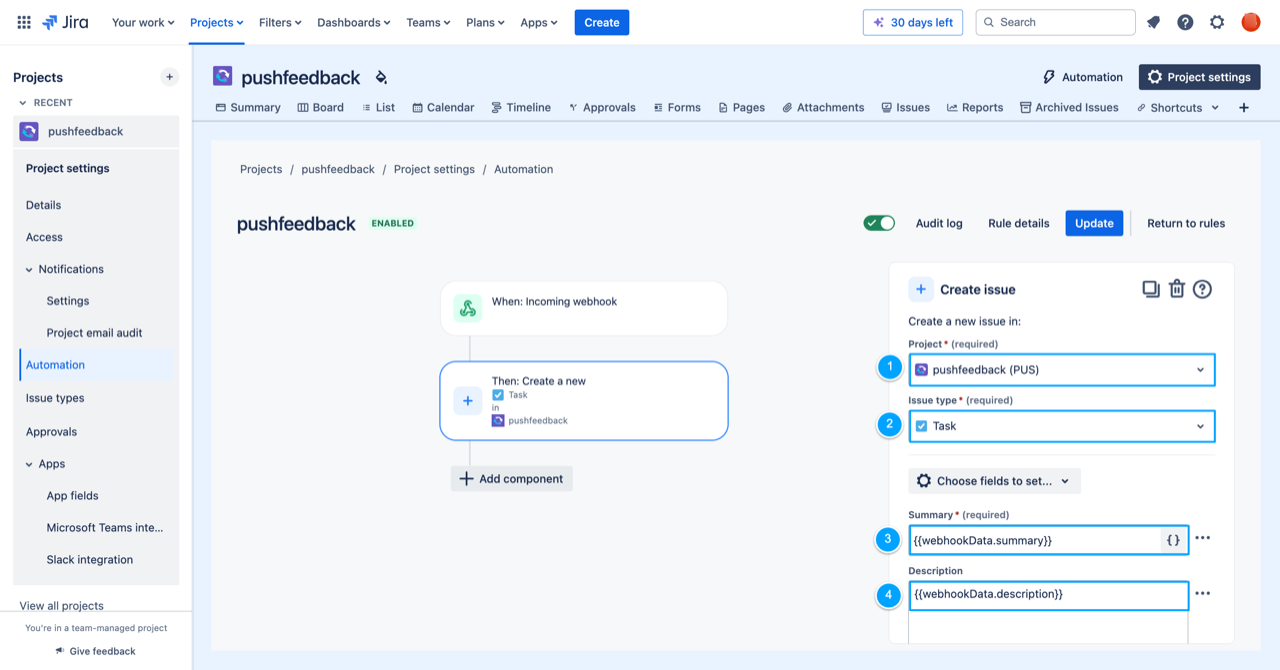Open Choose fields to set dropdown
The image size is (1280, 670).
click(x=994, y=481)
